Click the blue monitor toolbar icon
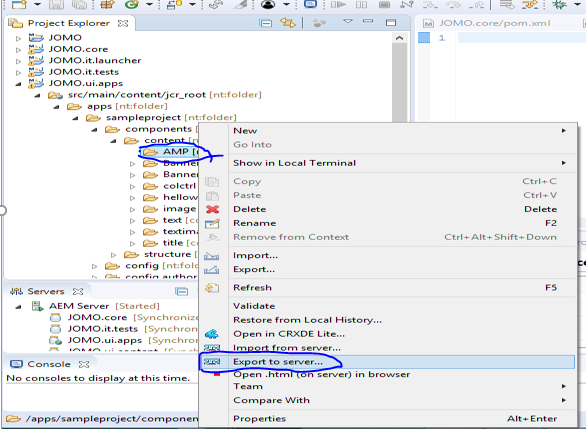The width and height of the screenshot is (586, 429). click(310, 4)
